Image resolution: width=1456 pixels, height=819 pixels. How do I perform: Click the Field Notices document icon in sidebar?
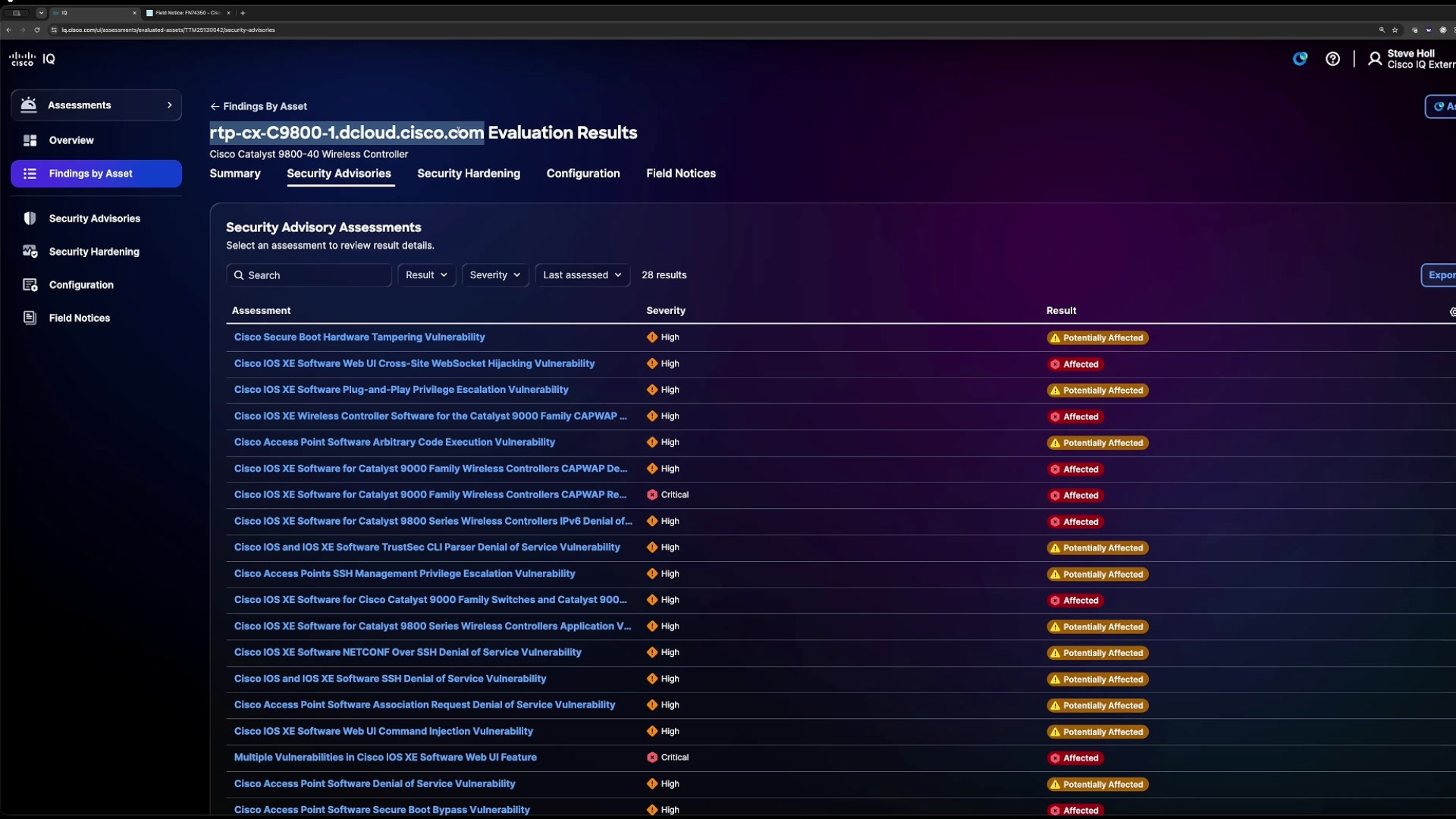[30, 318]
